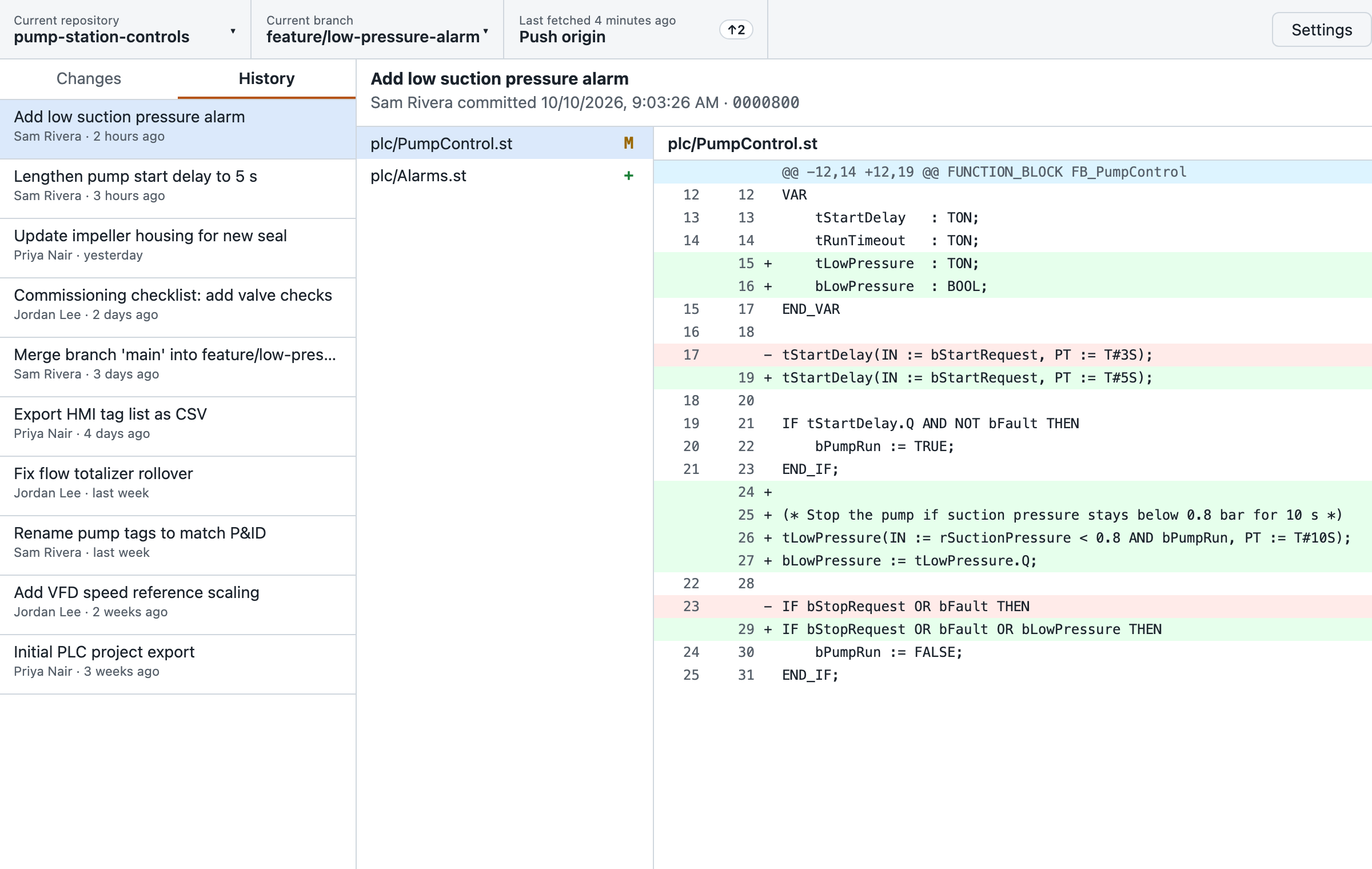The image size is (1372, 869).
Task: Click the modified status icon for PumpControl.st
Action: pyautogui.click(x=628, y=143)
